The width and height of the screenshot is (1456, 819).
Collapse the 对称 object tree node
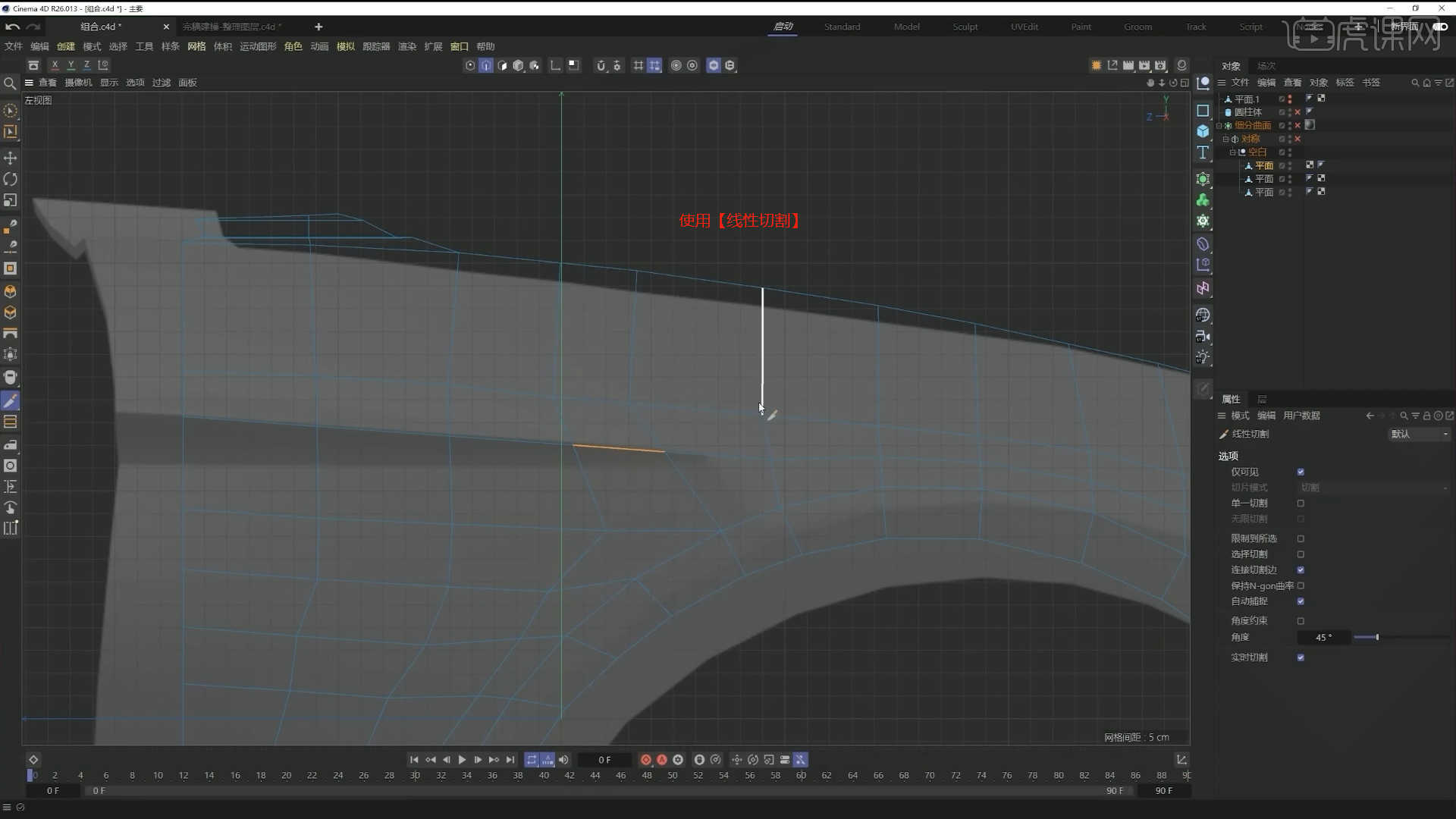pyautogui.click(x=1225, y=140)
